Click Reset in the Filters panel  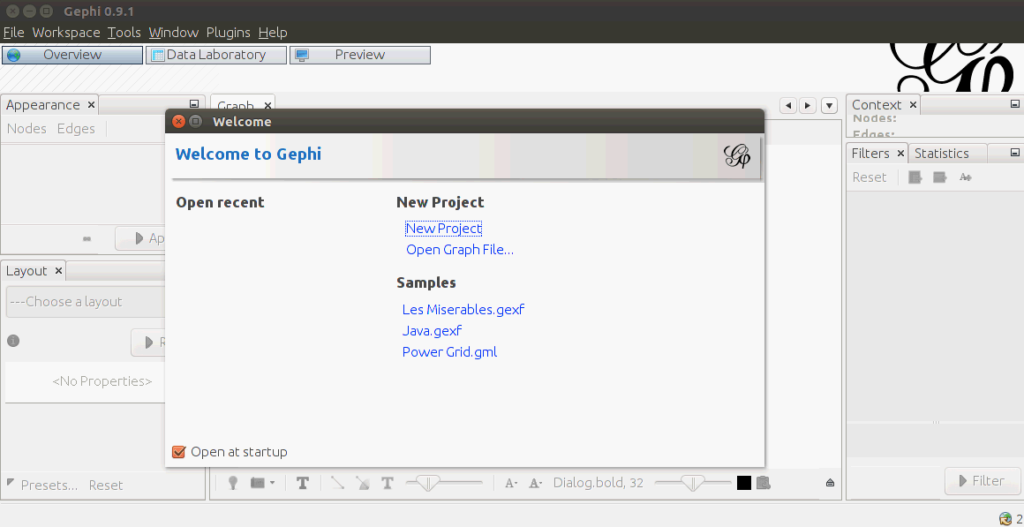[x=869, y=177]
